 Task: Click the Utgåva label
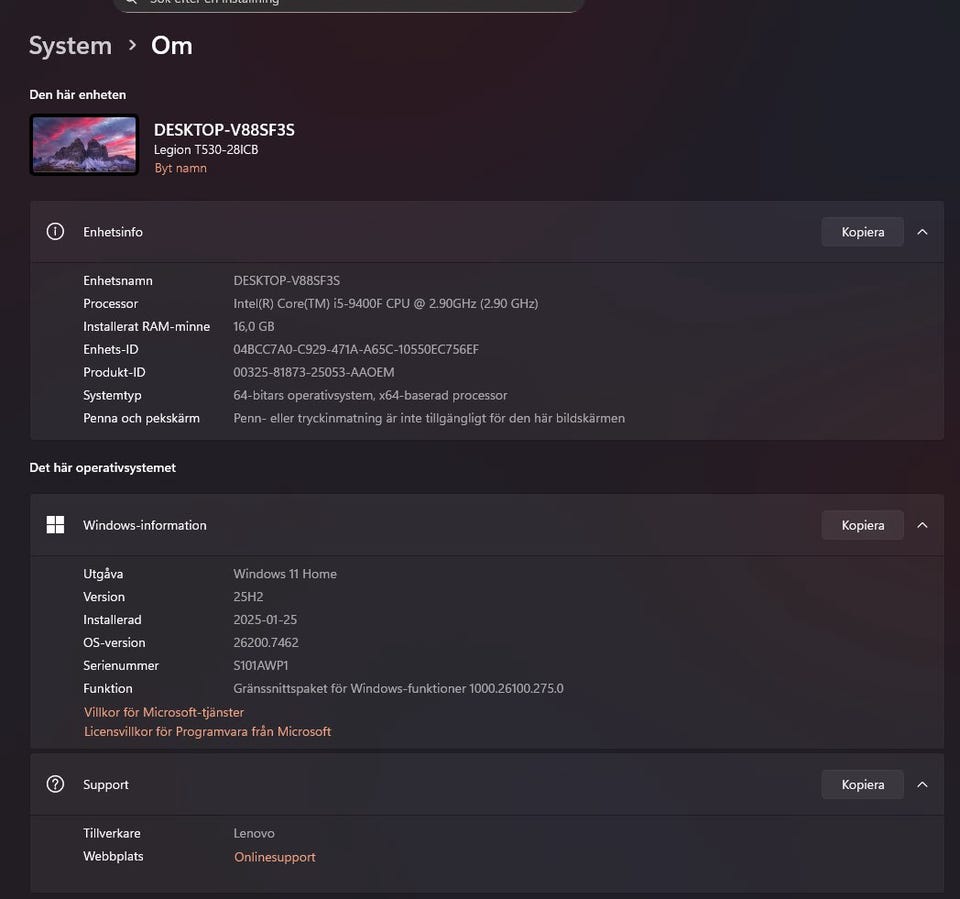coord(103,574)
